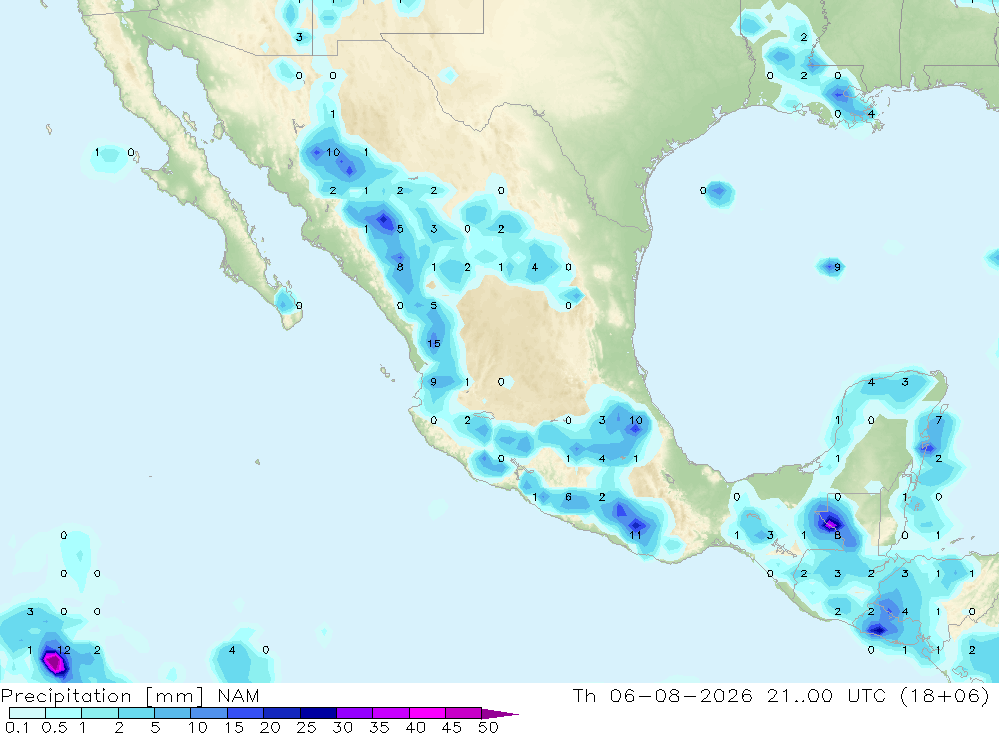Click the '6' value on Mexico's southern coast
Image resolution: width=1000 pixels, height=733 pixels.
(x=568, y=497)
